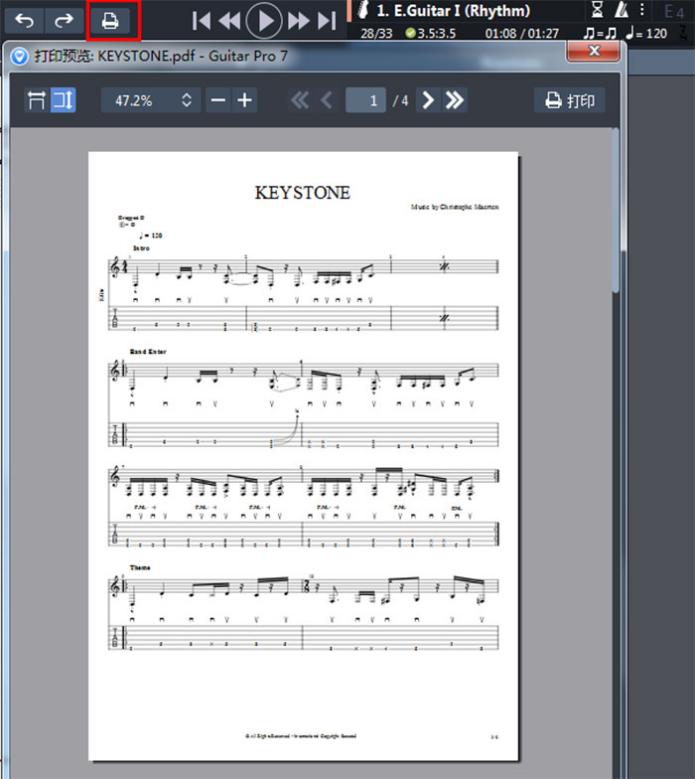Skip to the last preview page

click(x=455, y=100)
